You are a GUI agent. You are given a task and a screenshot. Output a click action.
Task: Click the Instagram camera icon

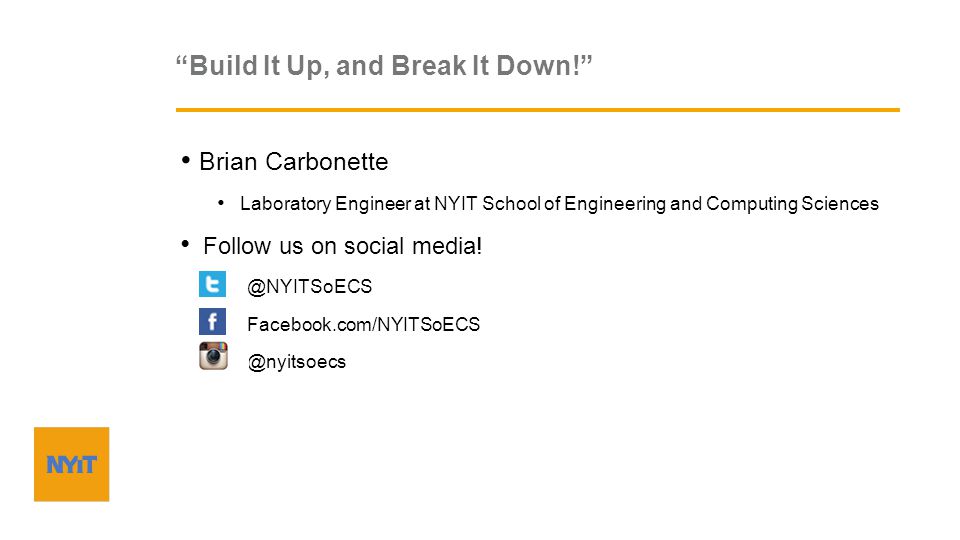213,356
